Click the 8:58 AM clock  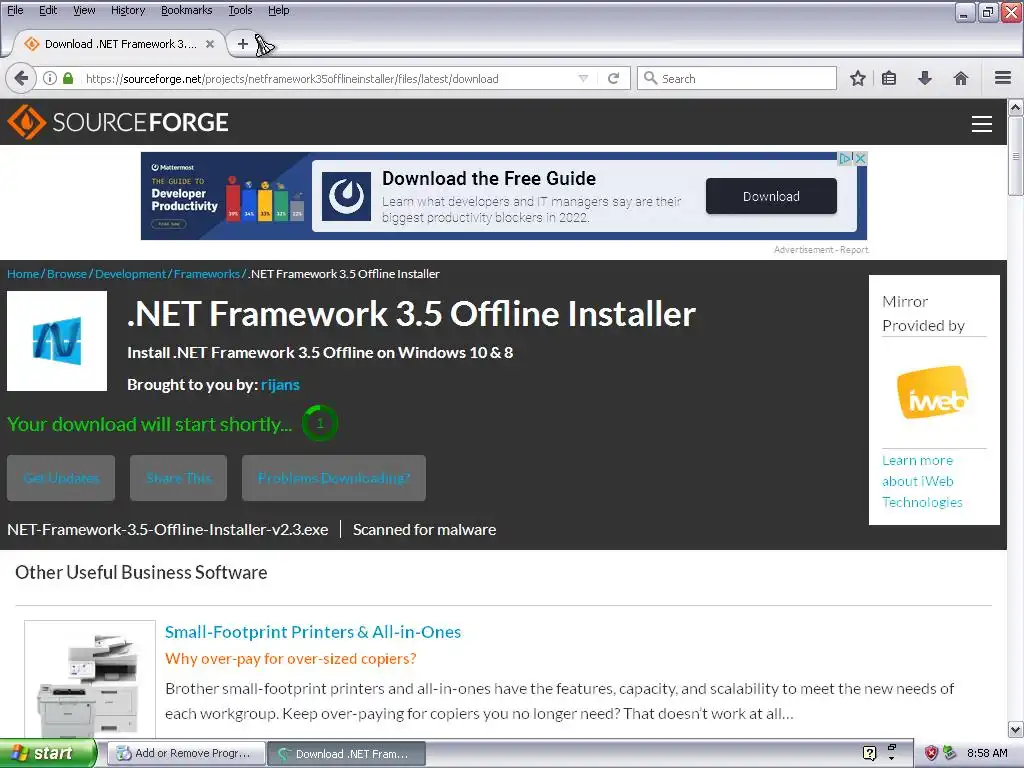987,753
